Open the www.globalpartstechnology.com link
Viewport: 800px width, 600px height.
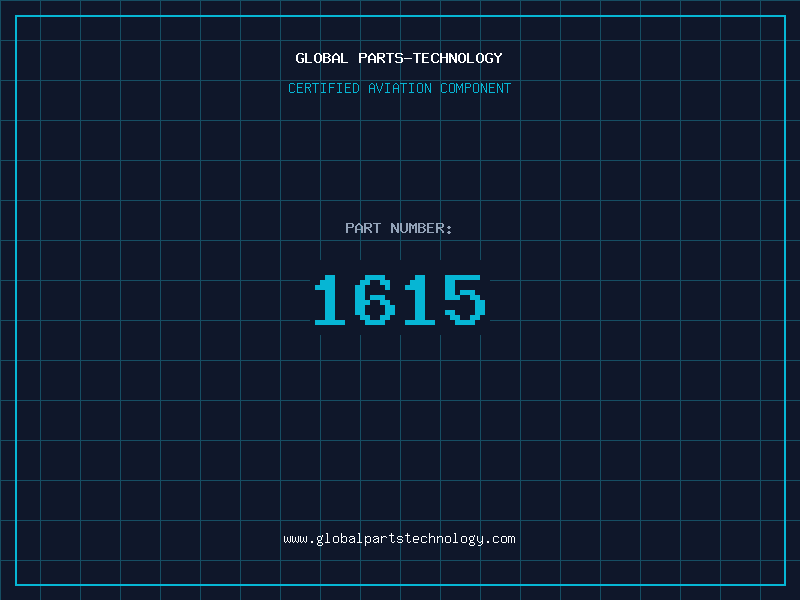coord(399,539)
